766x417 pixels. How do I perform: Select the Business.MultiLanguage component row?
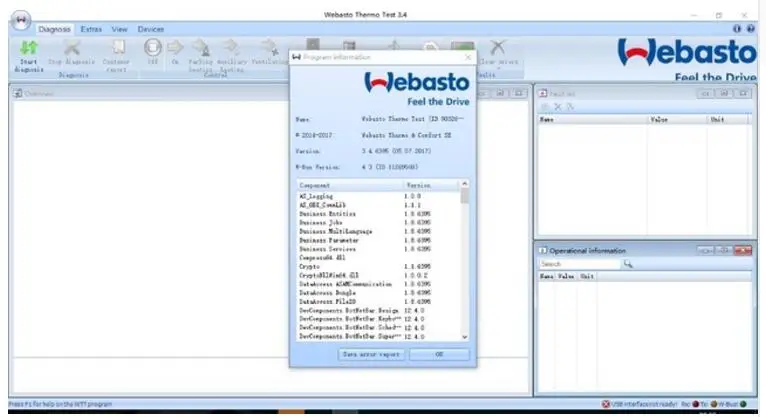tap(379, 231)
